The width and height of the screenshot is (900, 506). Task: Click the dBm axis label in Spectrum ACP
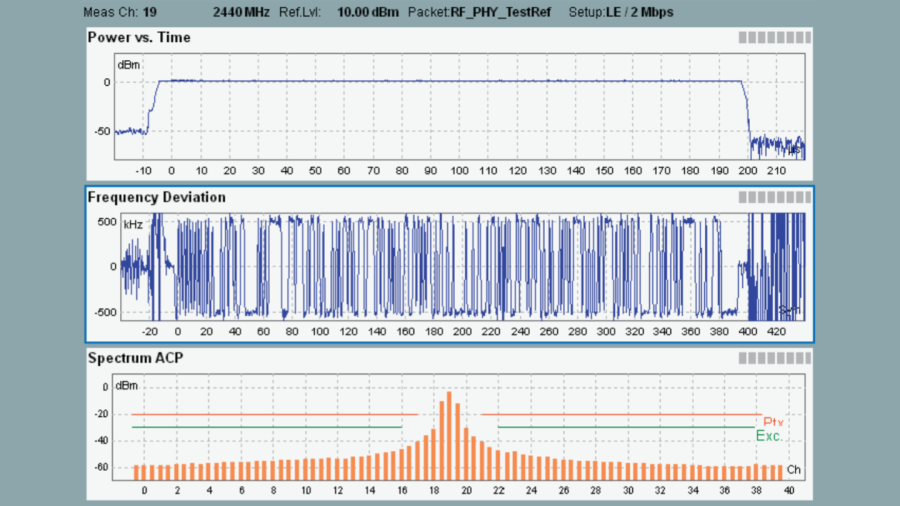pyautogui.click(x=127, y=386)
